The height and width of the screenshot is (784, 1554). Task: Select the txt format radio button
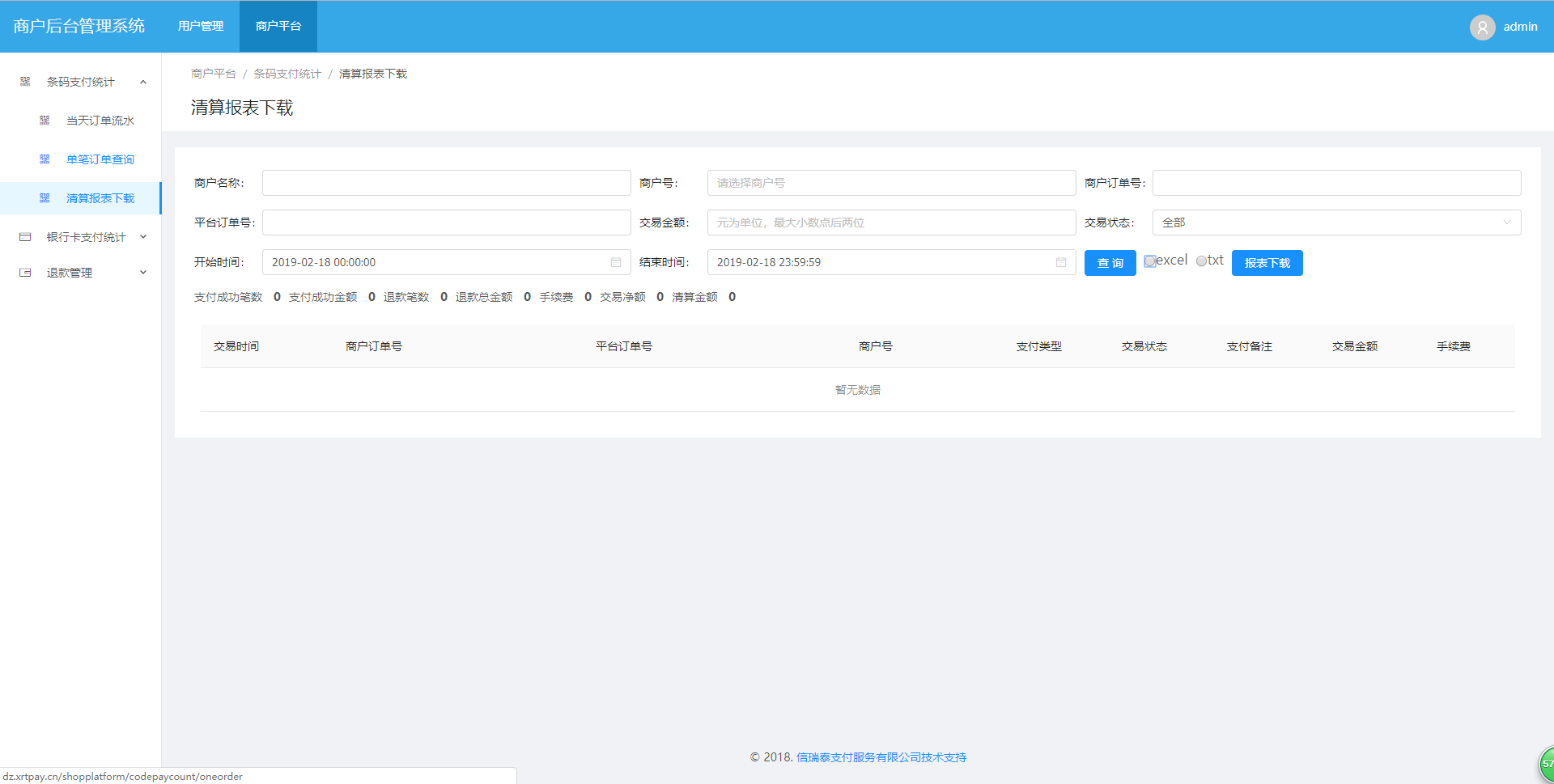(1201, 261)
